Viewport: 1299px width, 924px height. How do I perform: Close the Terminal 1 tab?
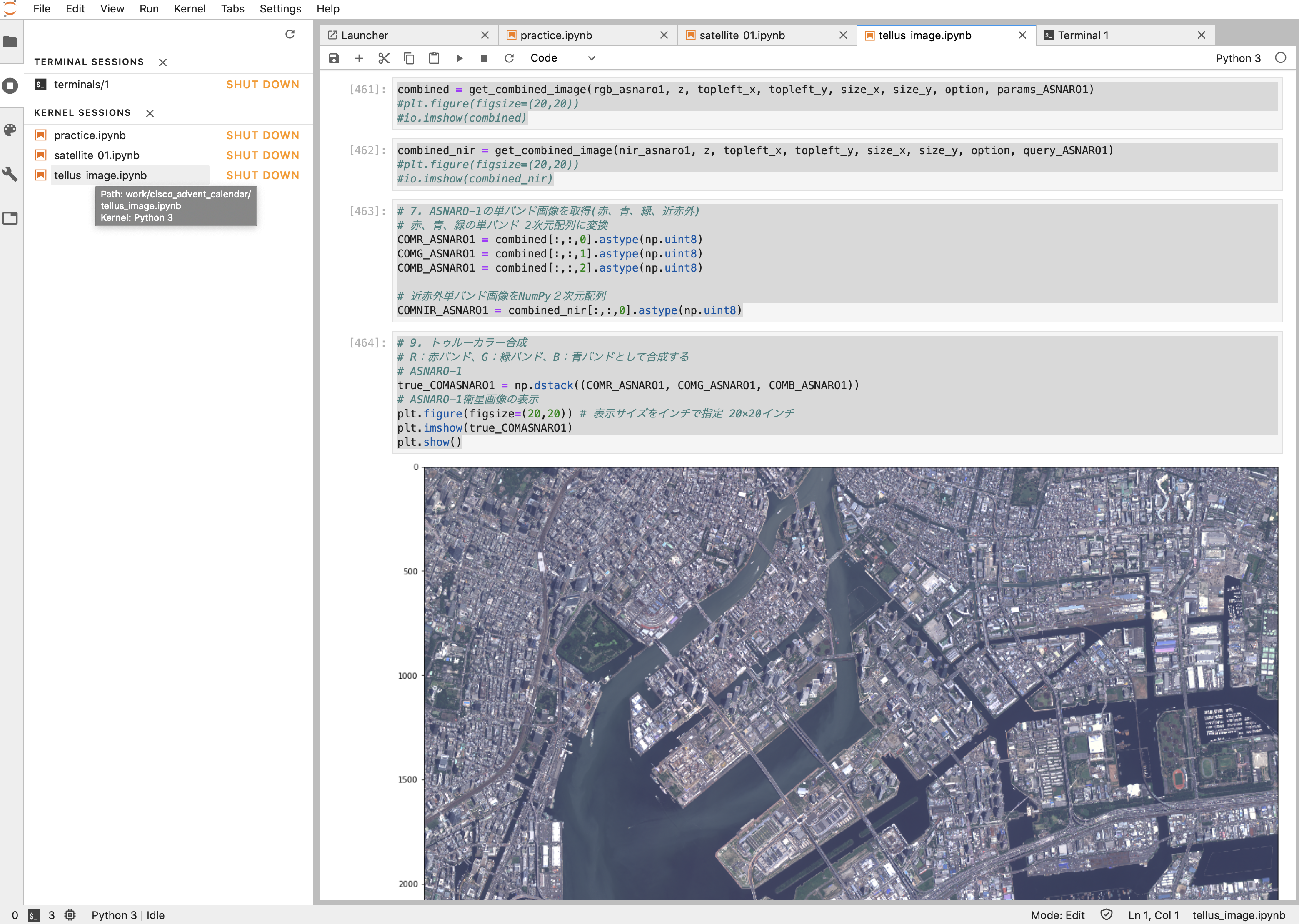pos(1202,35)
